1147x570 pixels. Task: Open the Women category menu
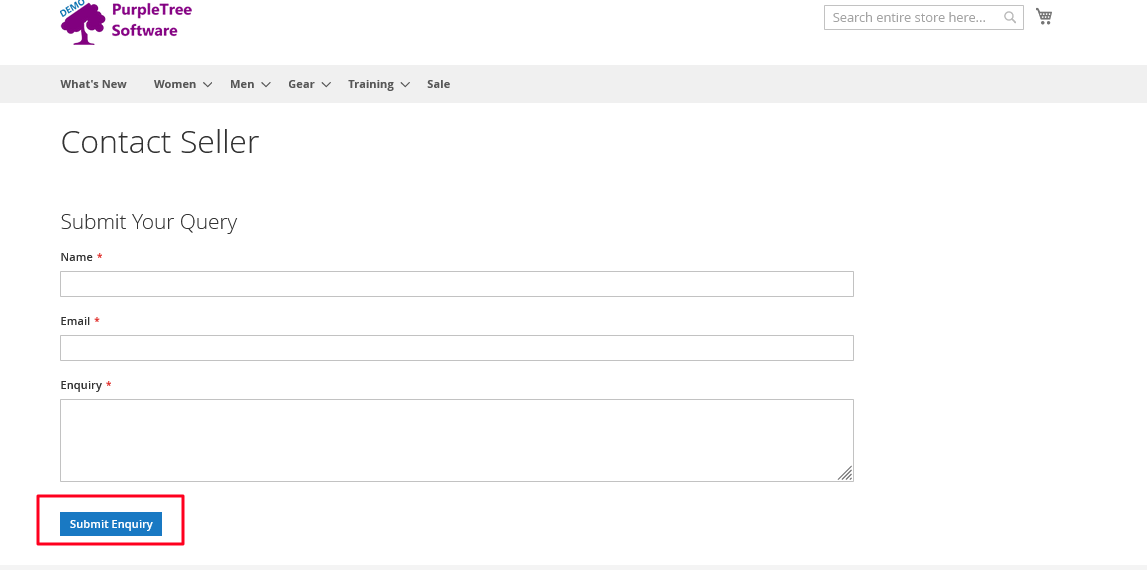[x=175, y=84]
